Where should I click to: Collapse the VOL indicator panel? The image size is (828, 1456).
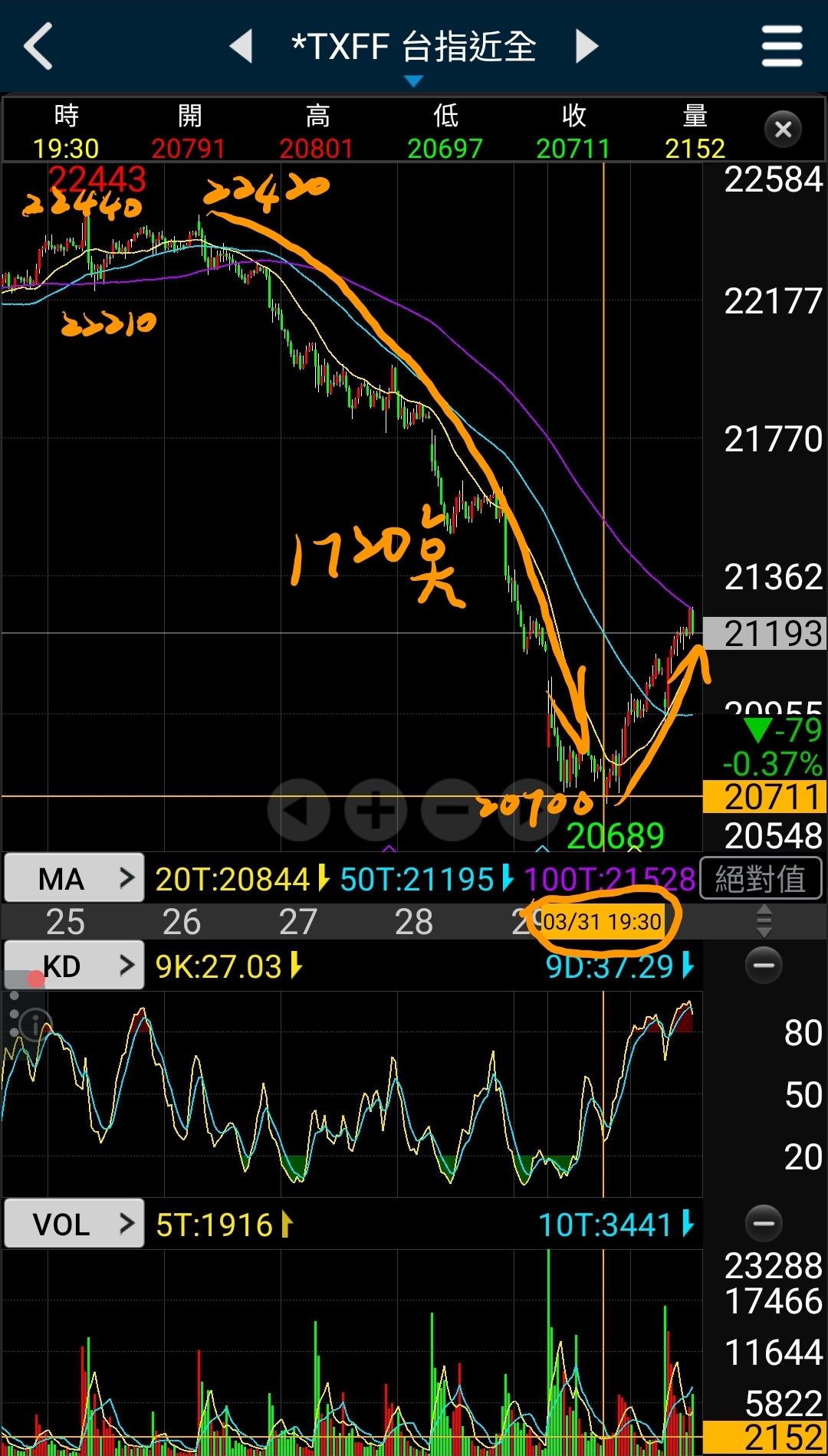point(764,1223)
